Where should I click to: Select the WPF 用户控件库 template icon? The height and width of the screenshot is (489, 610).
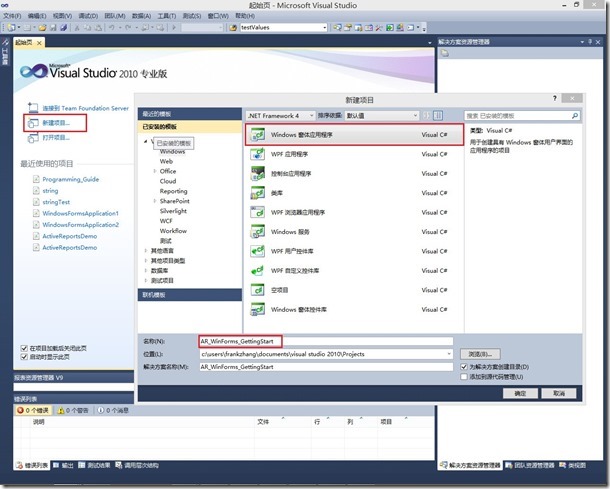[258, 251]
